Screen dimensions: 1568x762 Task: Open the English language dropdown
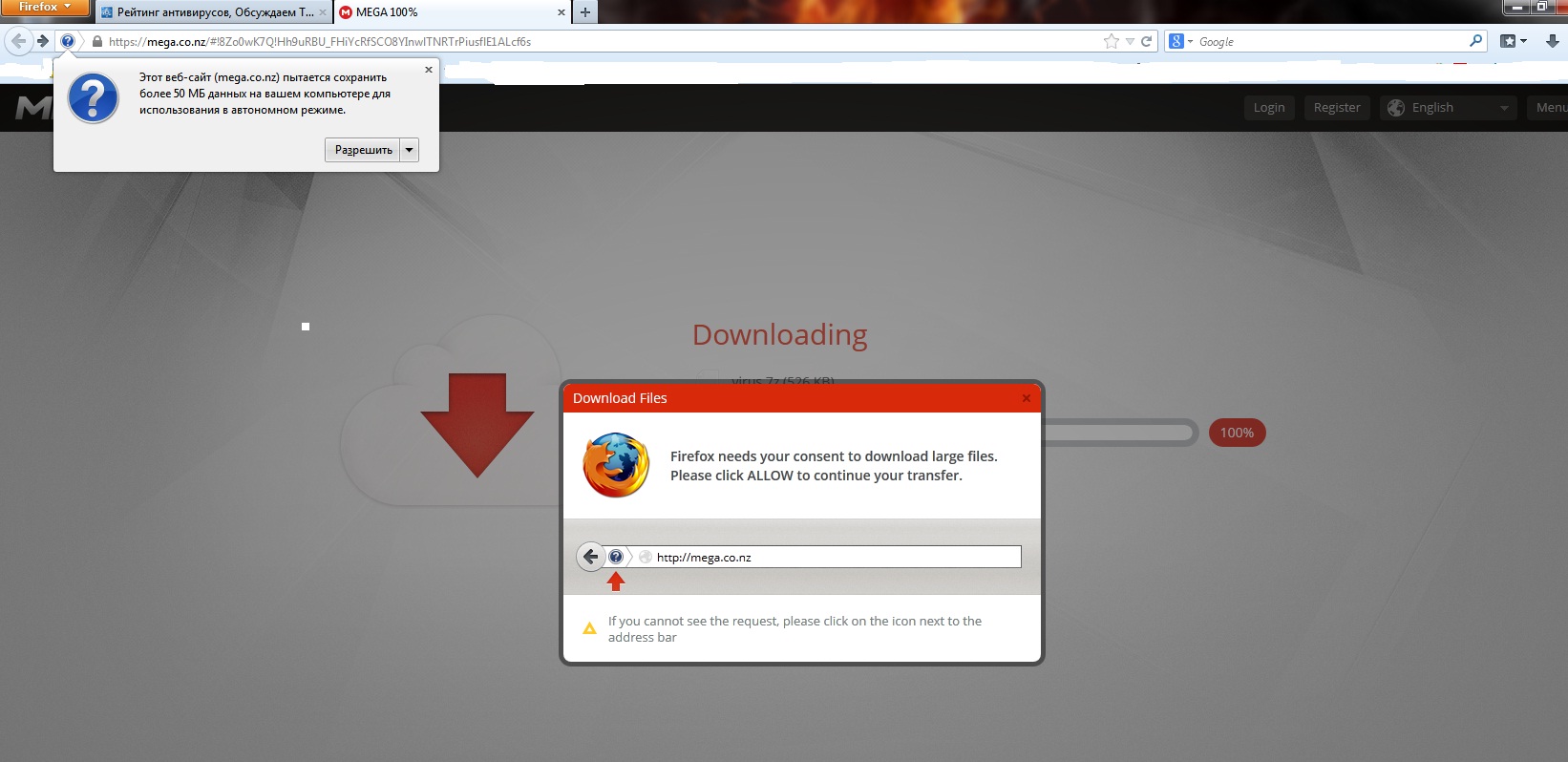pos(1449,108)
